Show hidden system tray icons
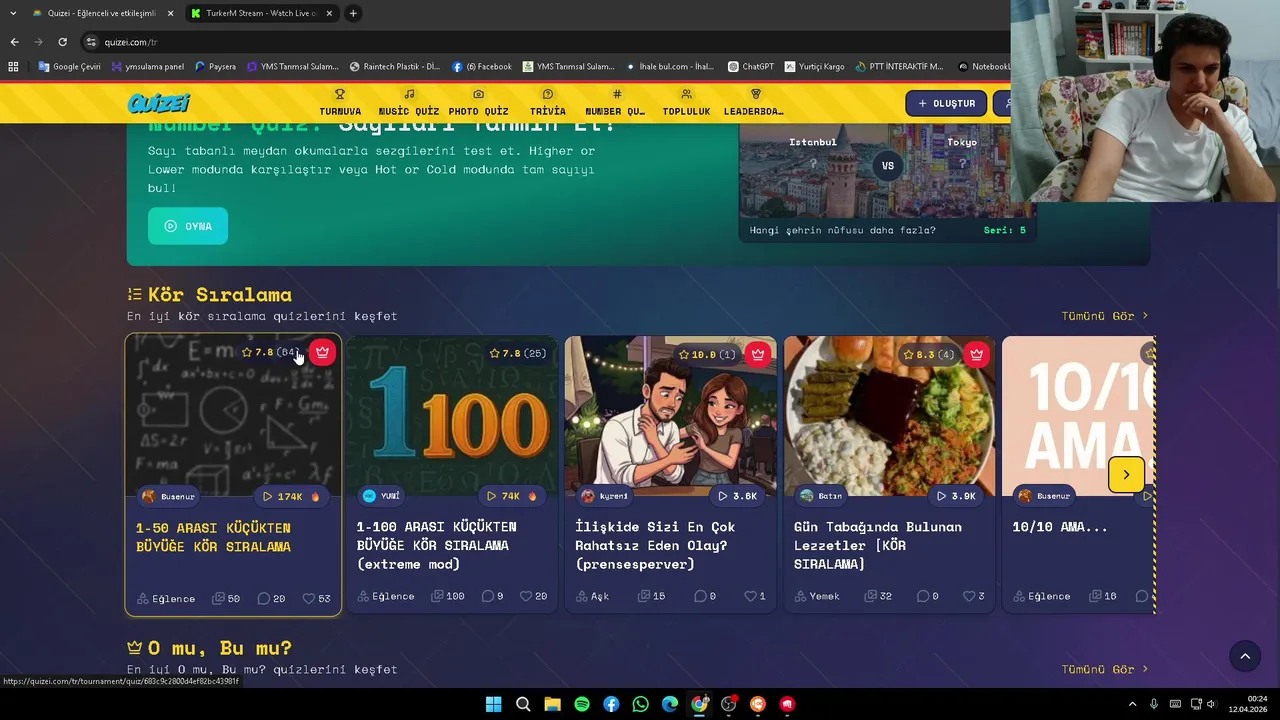The image size is (1280, 720). (1132, 704)
